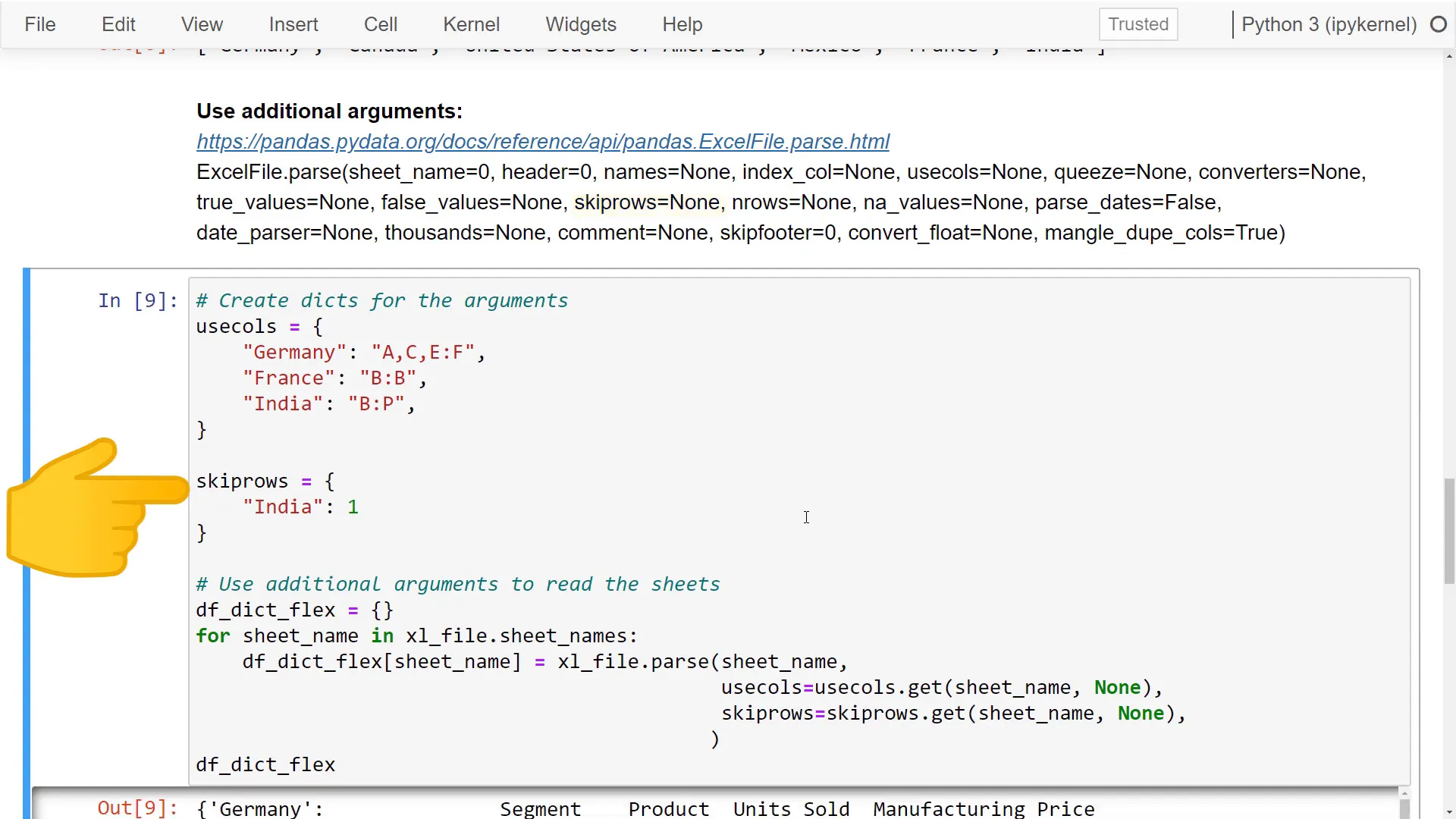Open the Insert menu
Viewport: 1456px width, 819px height.
click(x=293, y=24)
